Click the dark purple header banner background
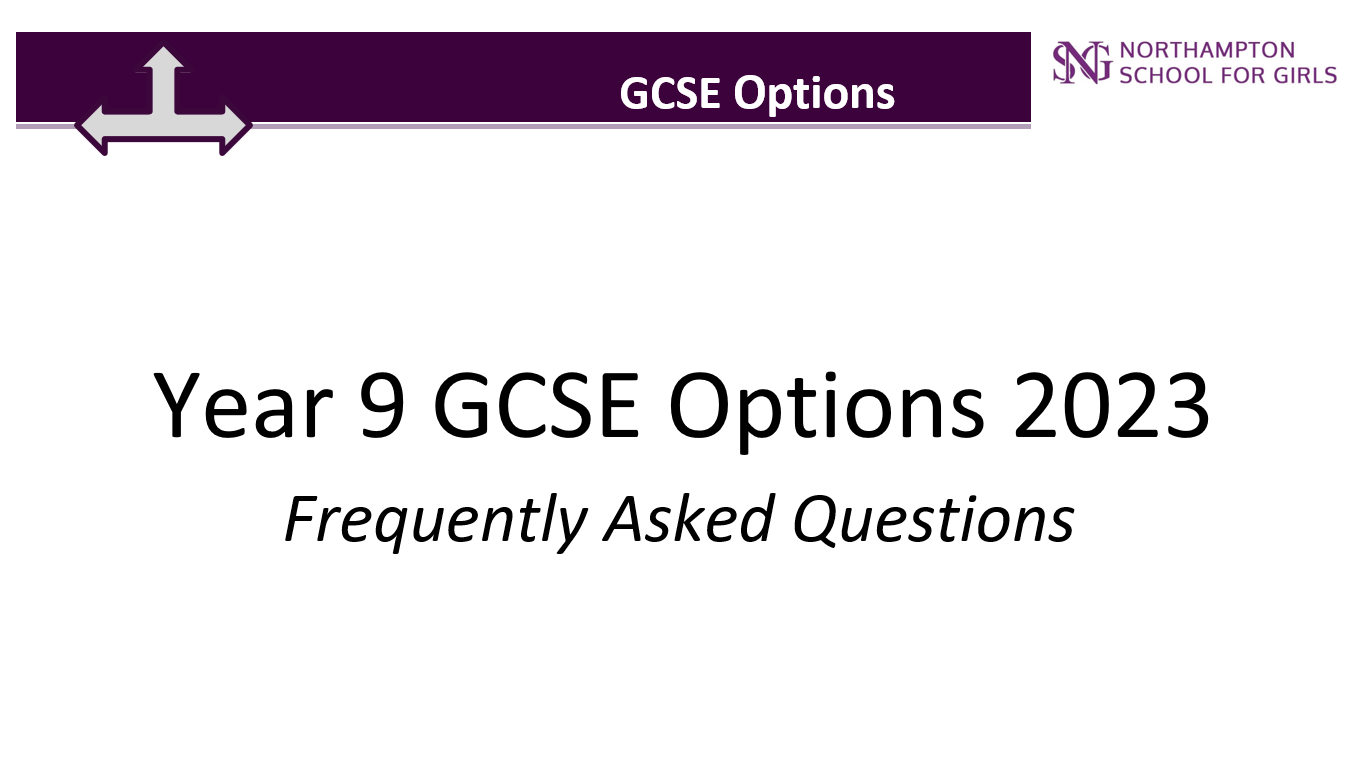This screenshot has height=763, width=1358. tap(523, 77)
